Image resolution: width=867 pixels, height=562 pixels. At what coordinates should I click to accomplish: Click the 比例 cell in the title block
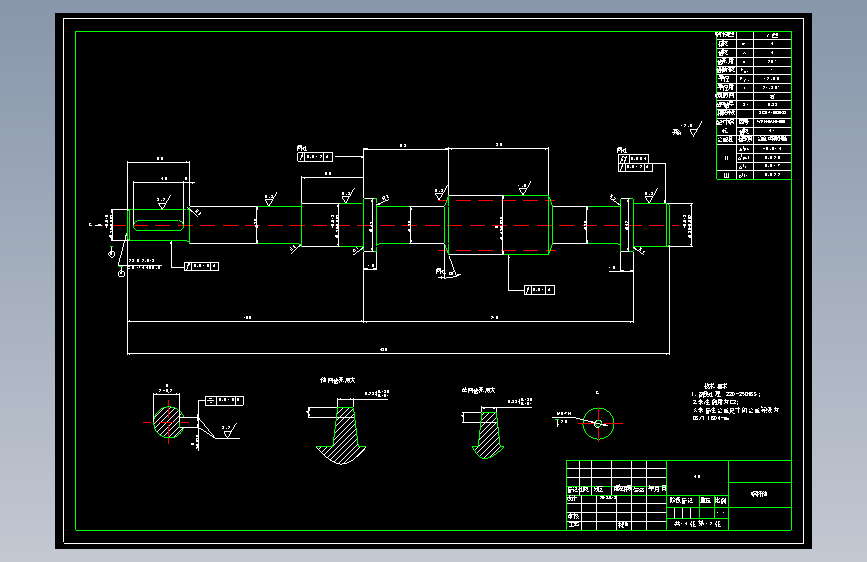720,500
